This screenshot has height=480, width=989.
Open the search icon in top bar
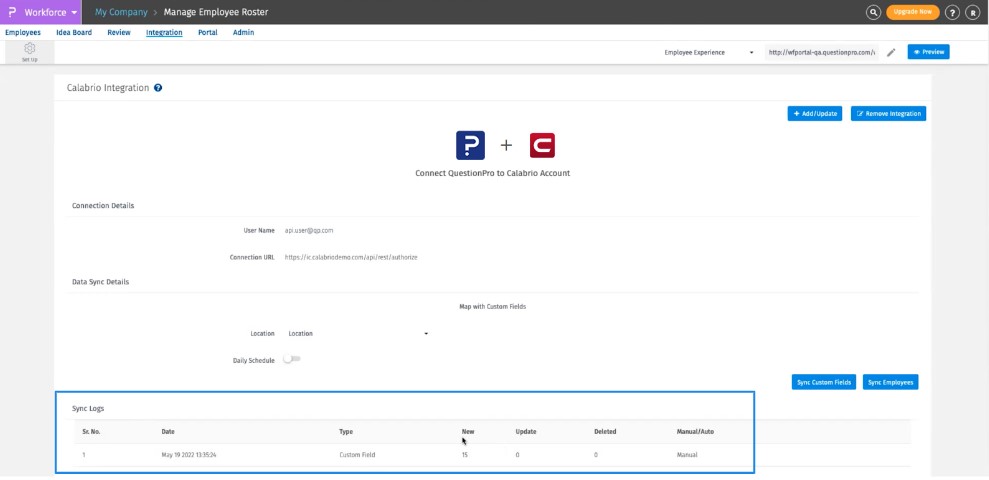click(x=874, y=12)
